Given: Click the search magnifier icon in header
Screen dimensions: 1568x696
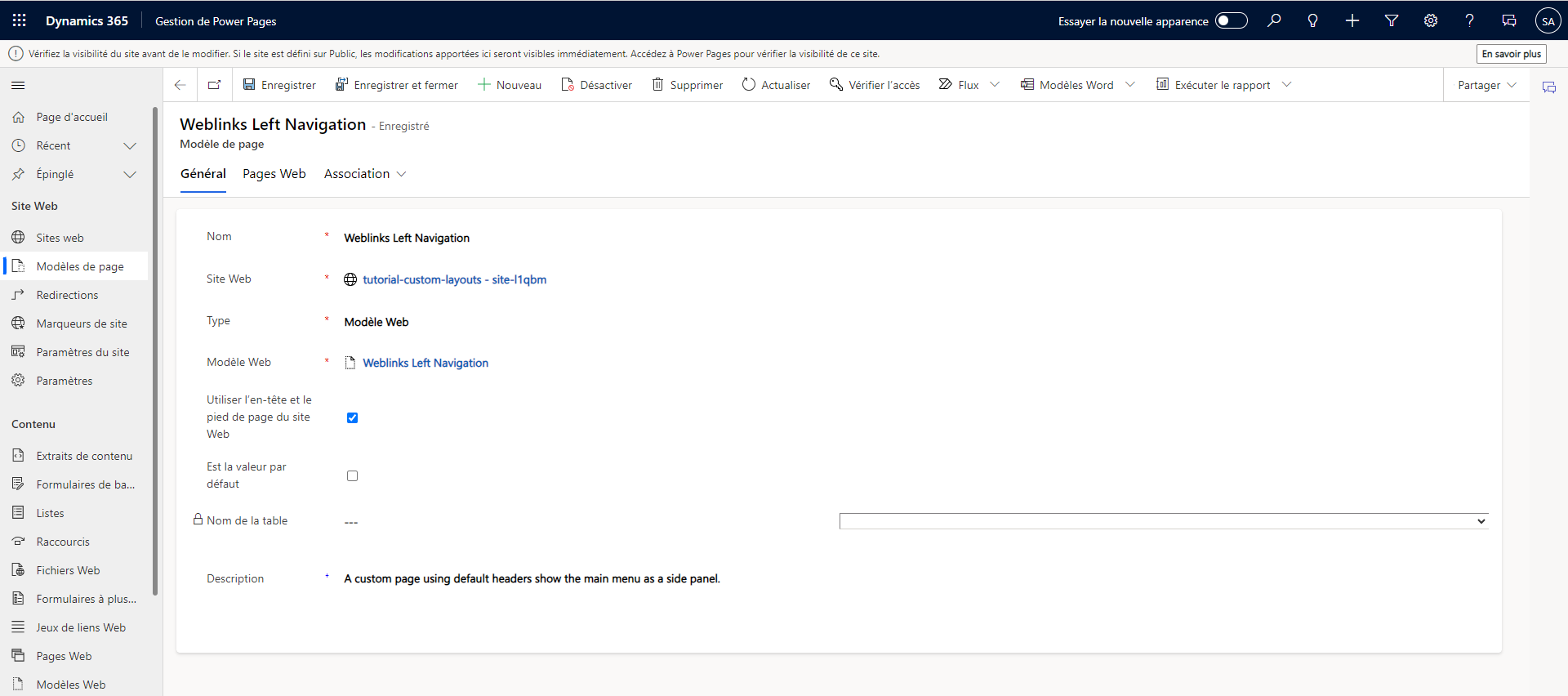Looking at the screenshot, I should (x=1274, y=20).
